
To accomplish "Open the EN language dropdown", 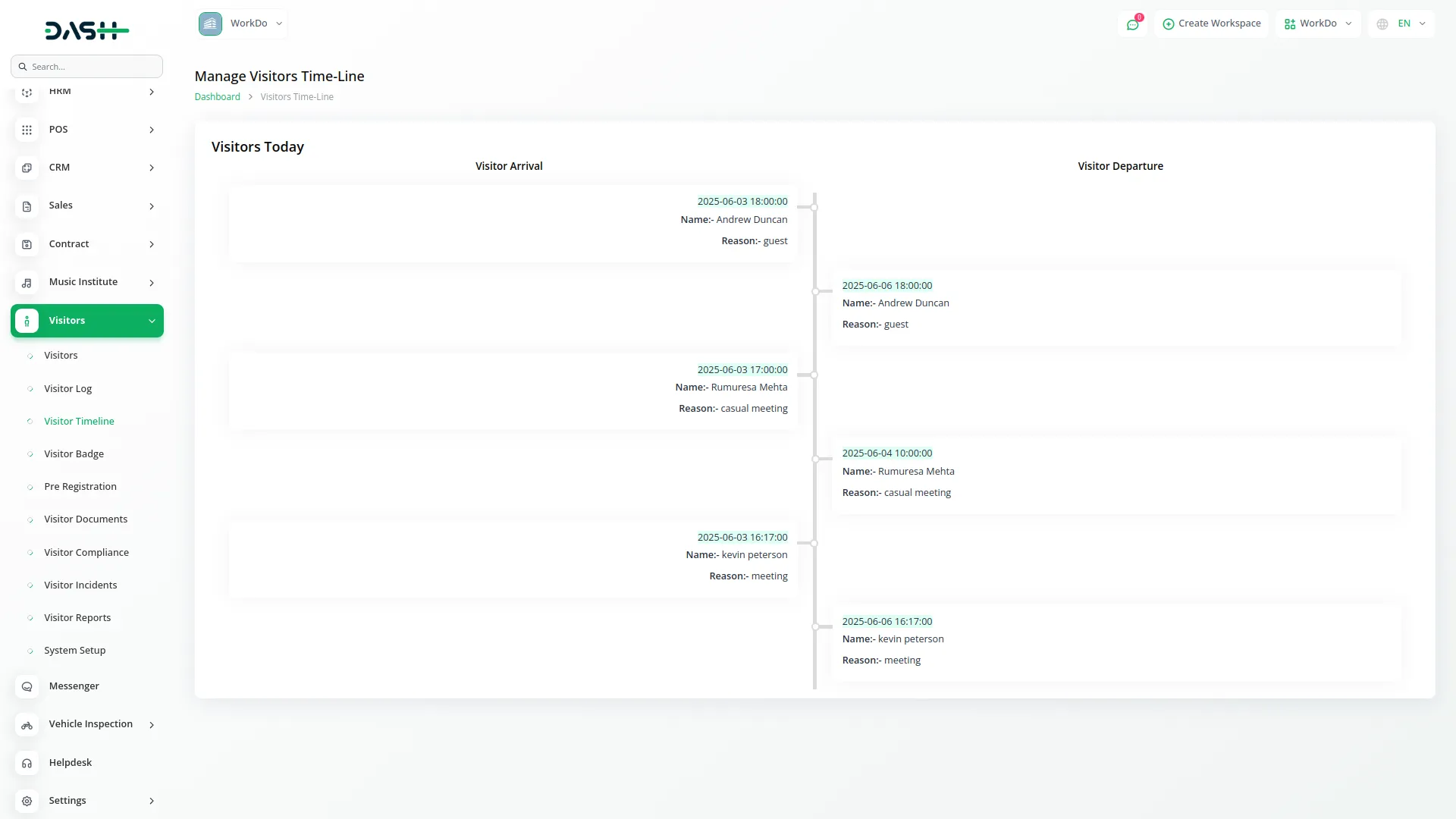I will point(1402,24).
